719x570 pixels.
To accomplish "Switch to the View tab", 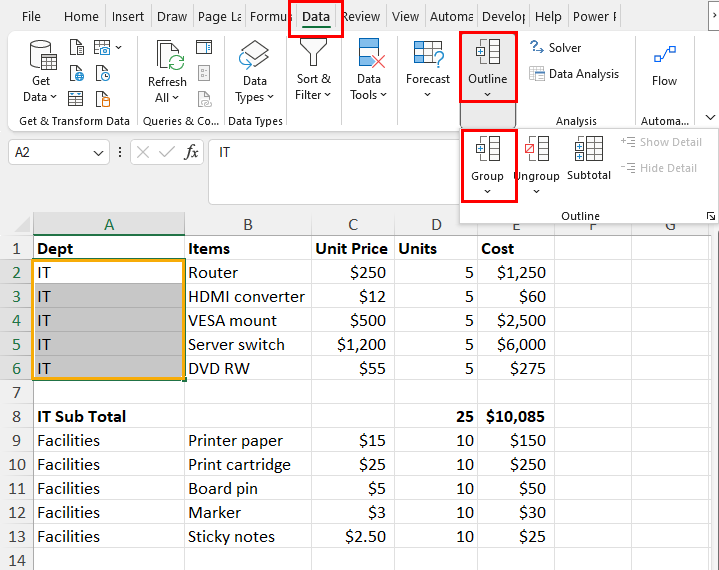I will tap(405, 17).
